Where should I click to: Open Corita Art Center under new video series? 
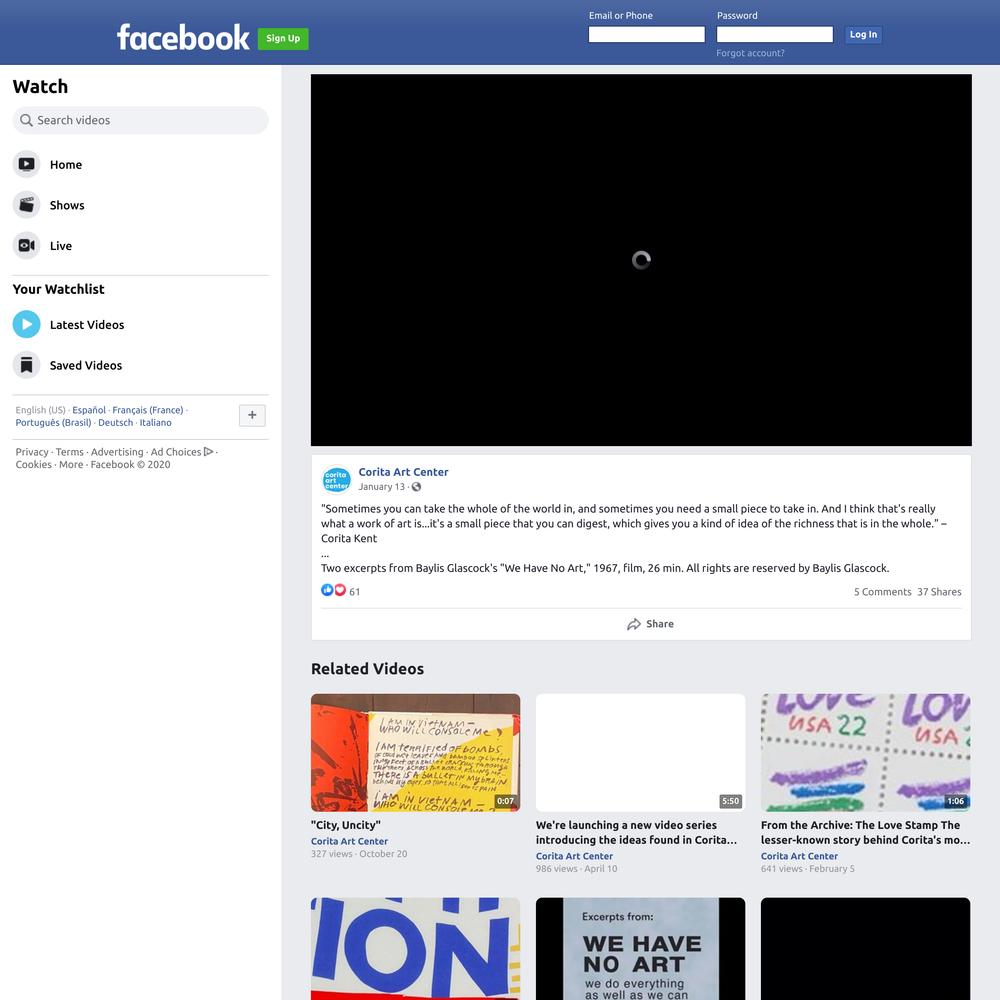574,856
